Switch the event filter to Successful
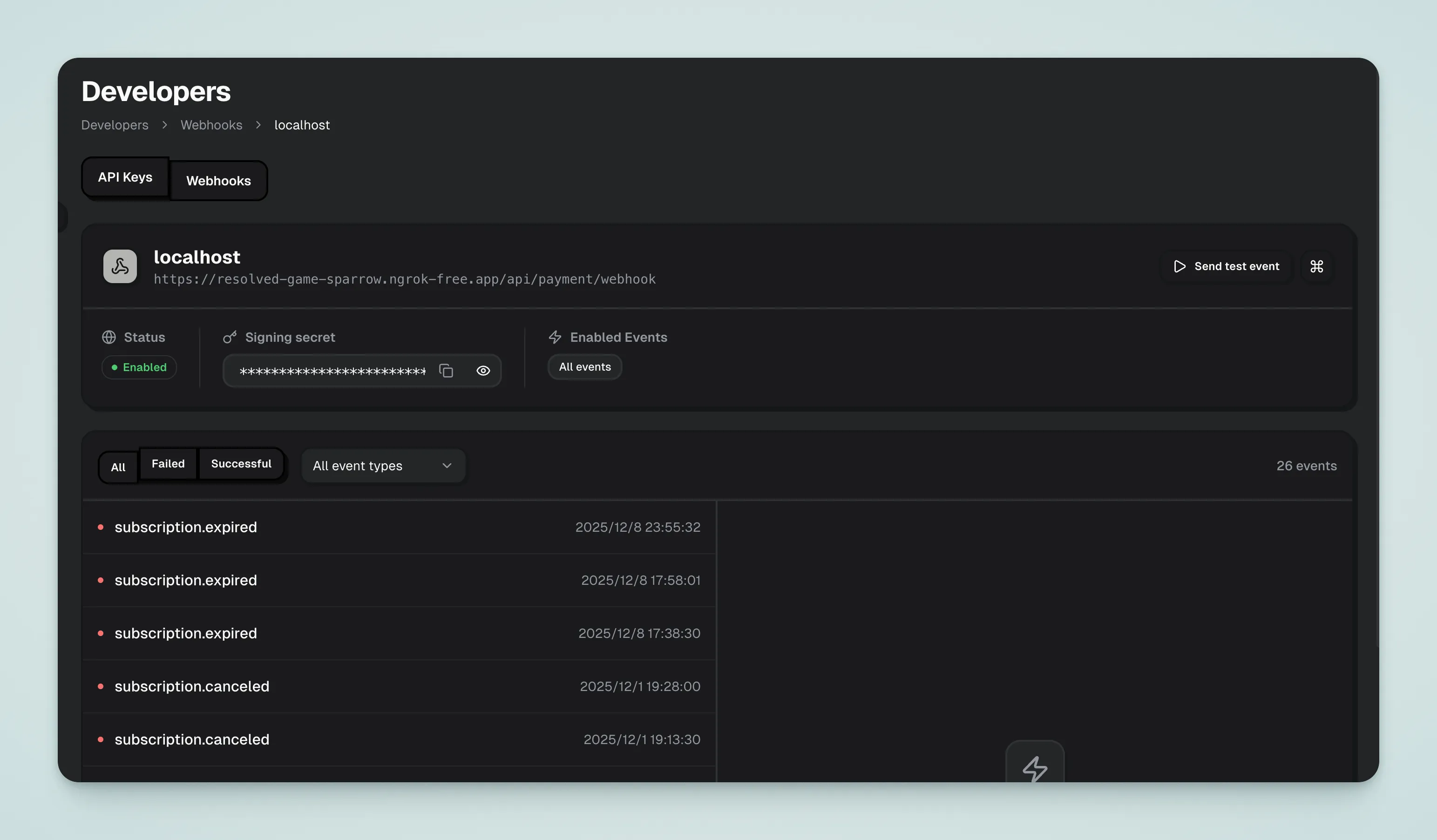Image resolution: width=1437 pixels, height=840 pixels. click(241, 464)
